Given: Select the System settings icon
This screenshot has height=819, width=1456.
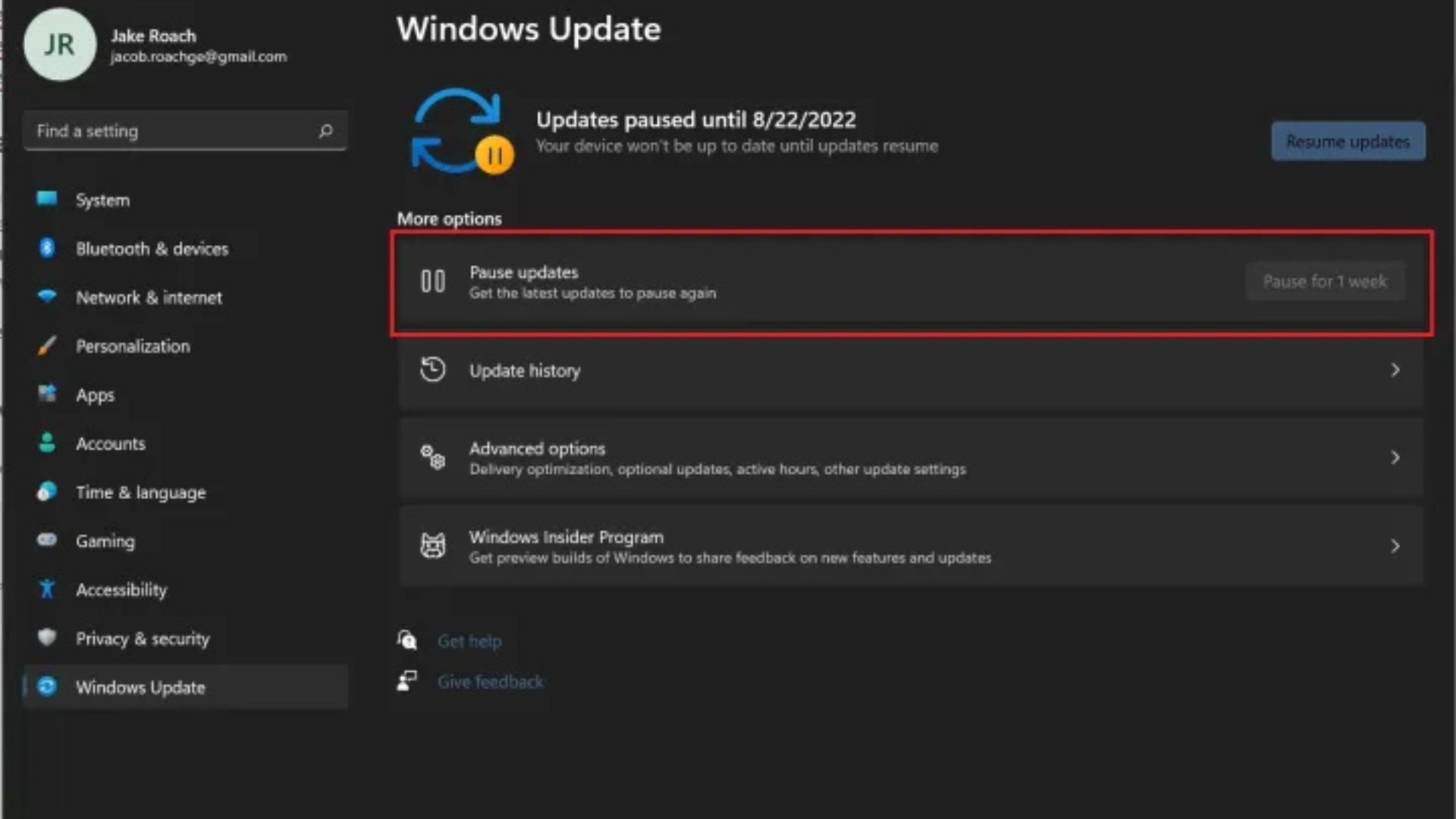Looking at the screenshot, I should tap(47, 199).
